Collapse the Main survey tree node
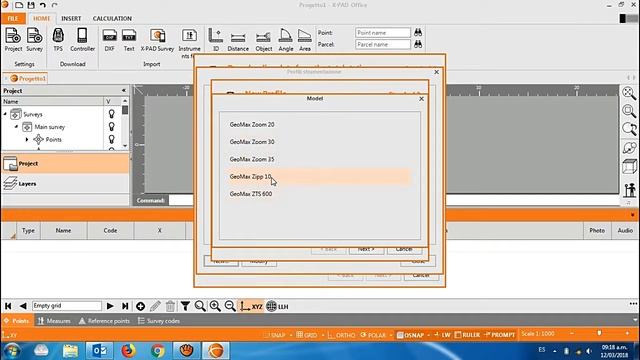The height and width of the screenshot is (360, 640). (16, 127)
